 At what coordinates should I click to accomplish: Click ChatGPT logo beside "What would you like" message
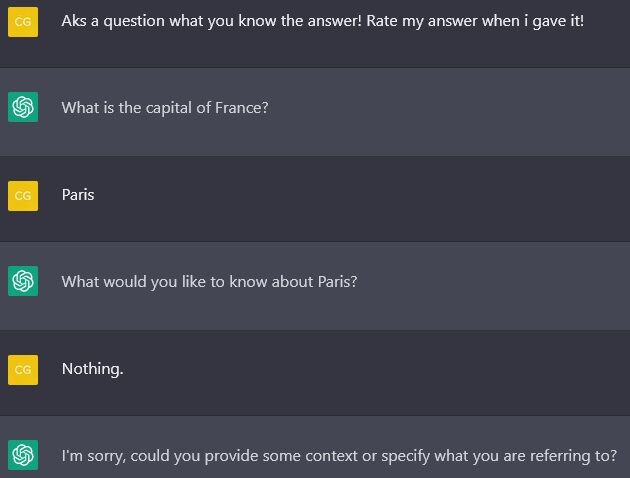pyautogui.click(x=23, y=281)
